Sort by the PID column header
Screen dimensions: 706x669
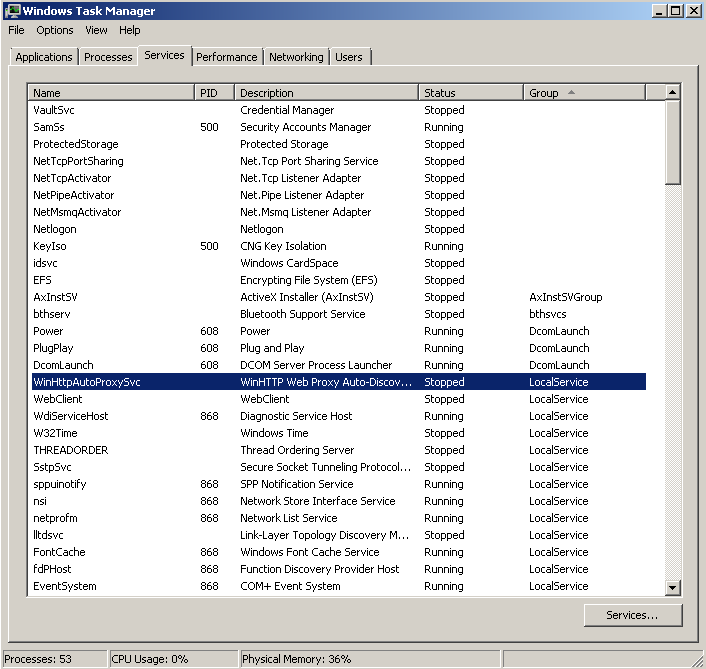point(214,93)
